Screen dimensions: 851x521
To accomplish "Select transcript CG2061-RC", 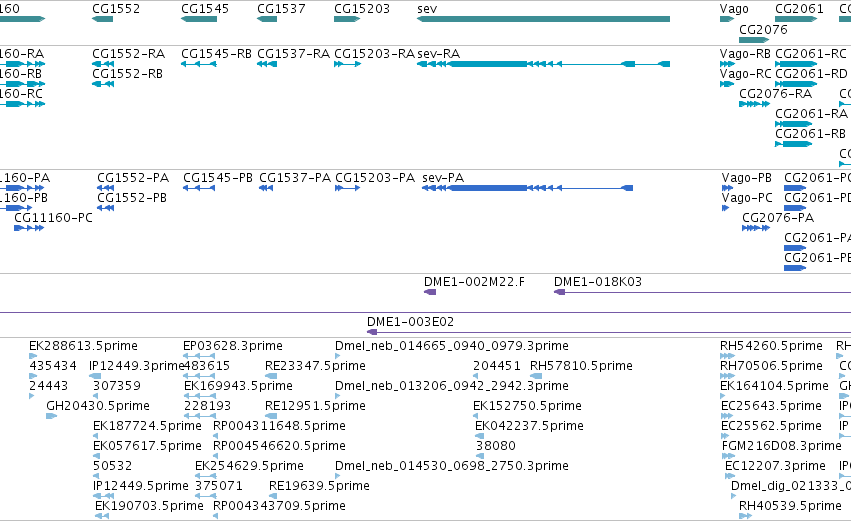I will pyautogui.click(x=796, y=64).
